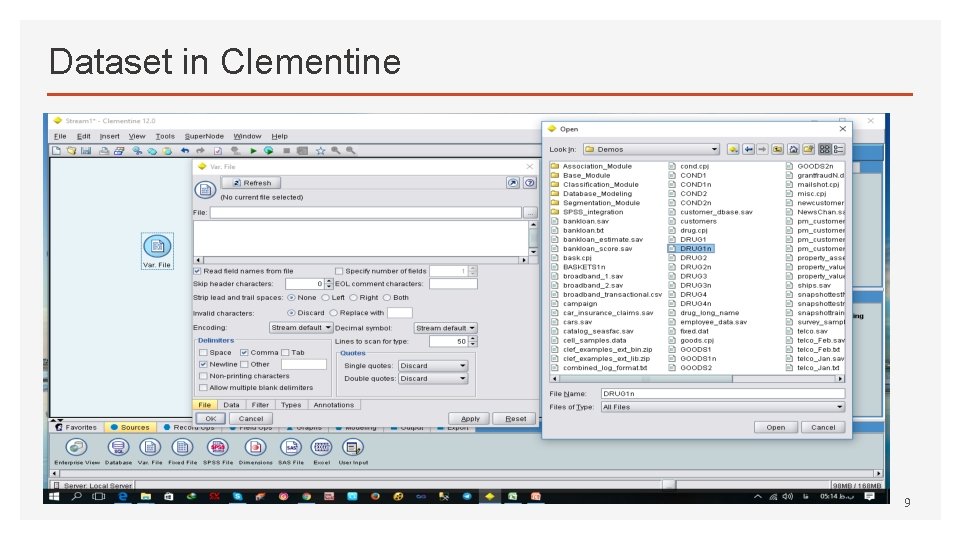Switch to the Types tab
960x540 pixels.
(x=291, y=405)
